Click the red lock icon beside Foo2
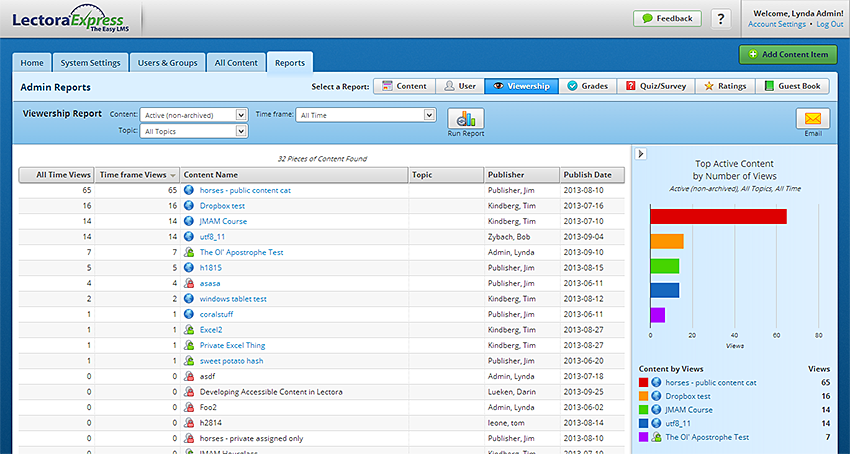 click(189, 407)
